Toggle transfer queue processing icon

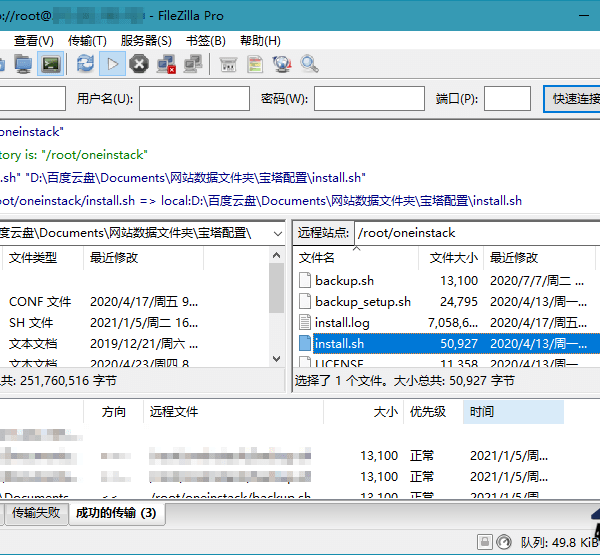[x=112, y=64]
